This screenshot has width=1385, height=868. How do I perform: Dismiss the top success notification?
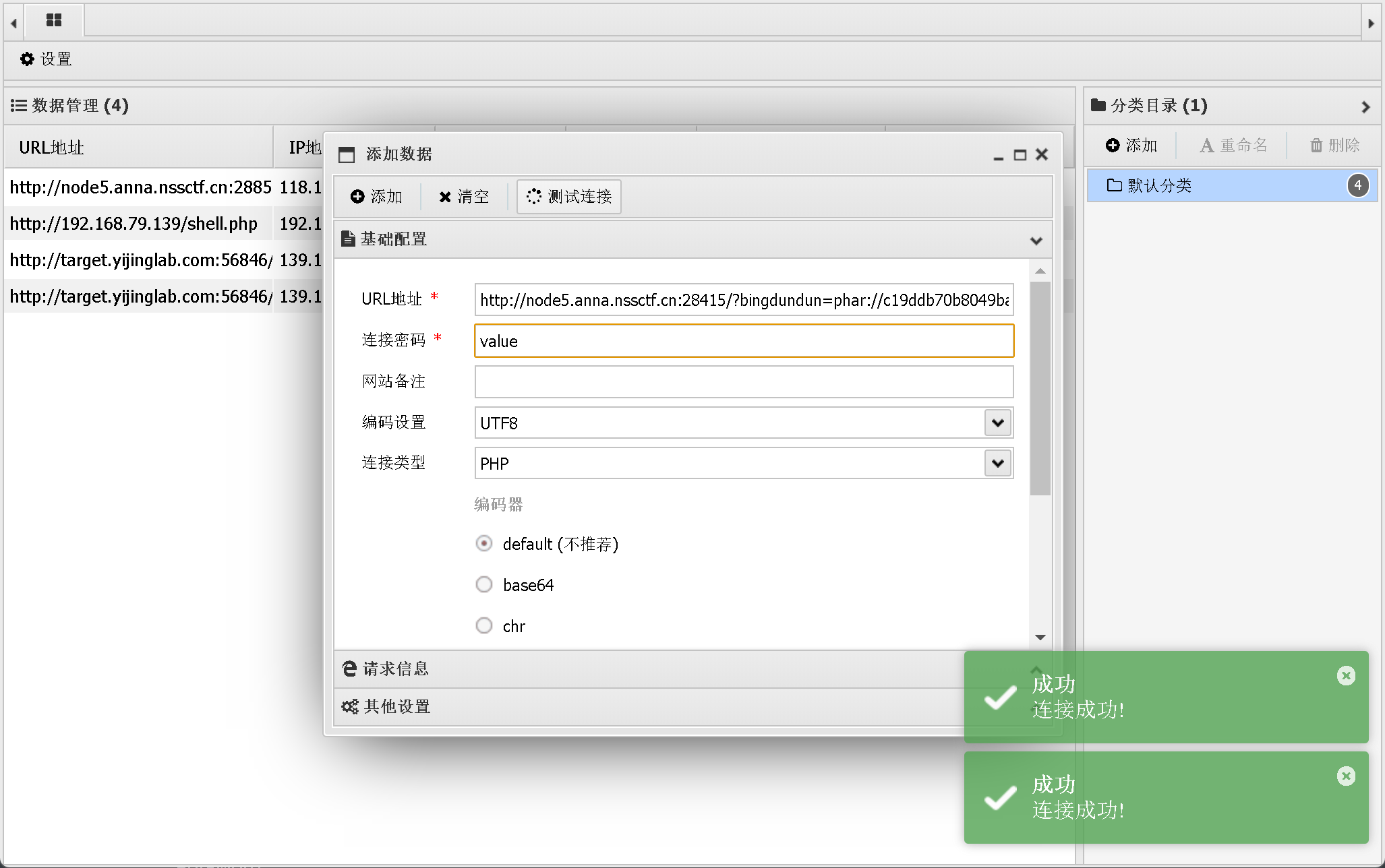[1346, 676]
